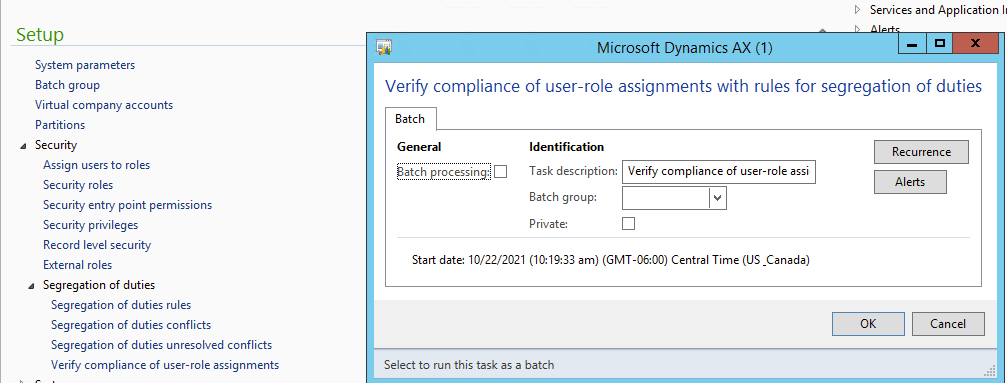The image size is (1007, 383).
Task: Click the Task description input field
Action: 719,172
